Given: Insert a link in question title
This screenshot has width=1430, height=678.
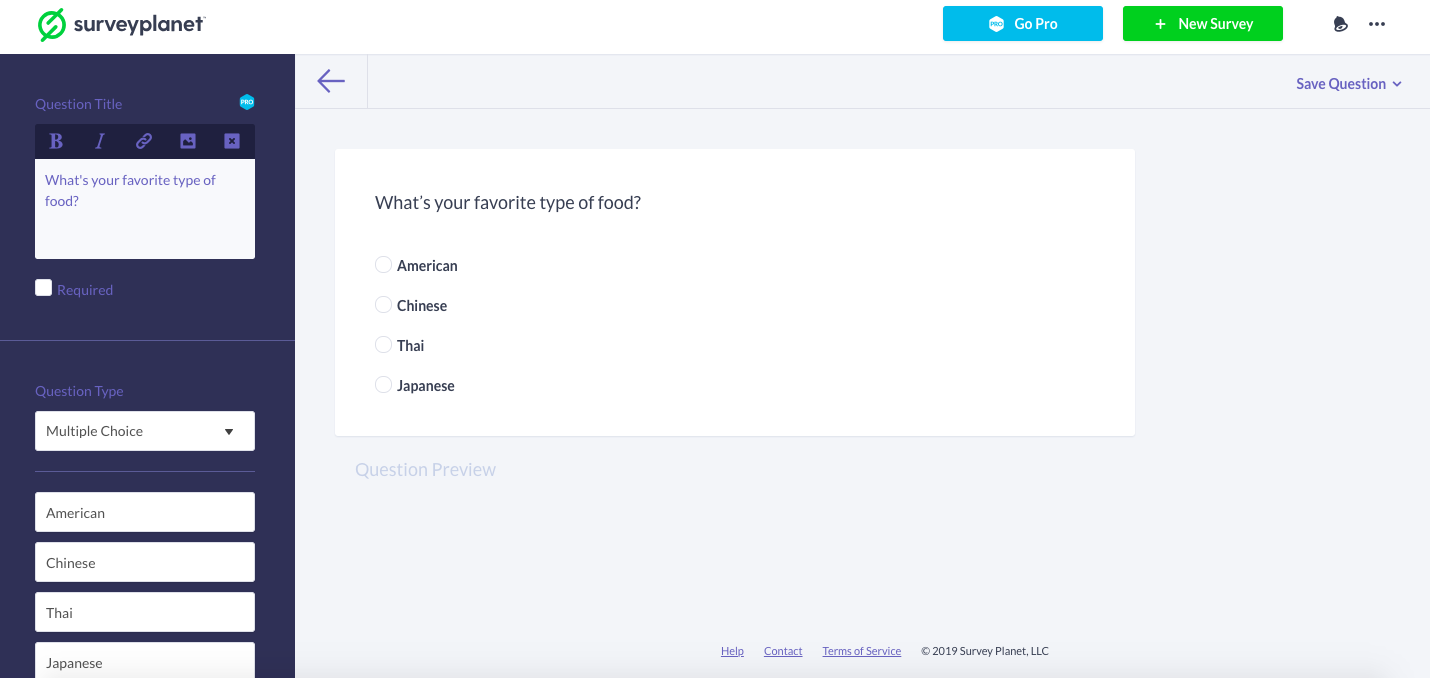Looking at the screenshot, I should click(x=144, y=141).
